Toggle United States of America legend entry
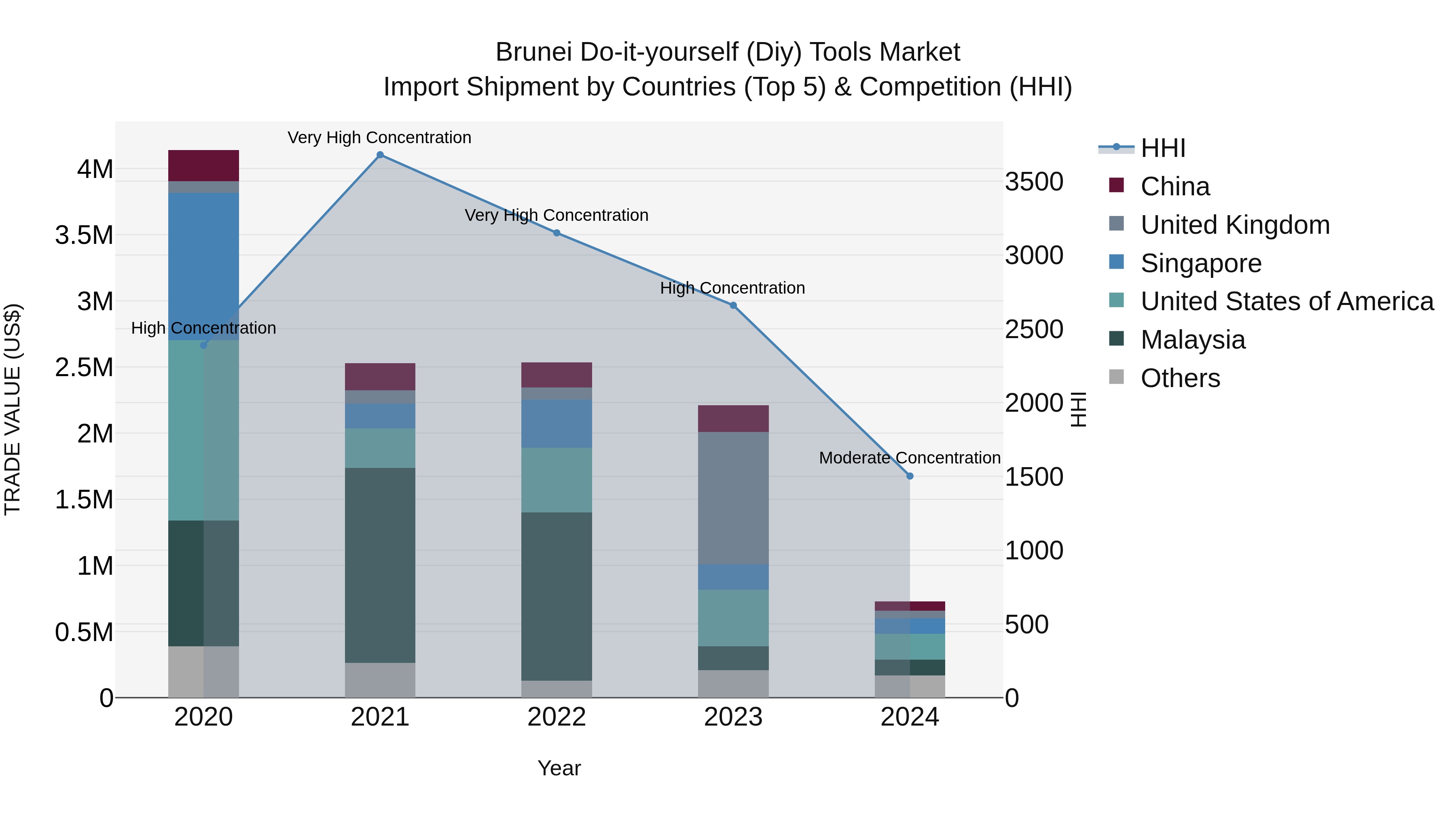The width and height of the screenshot is (1456, 819). point(1271,301)
